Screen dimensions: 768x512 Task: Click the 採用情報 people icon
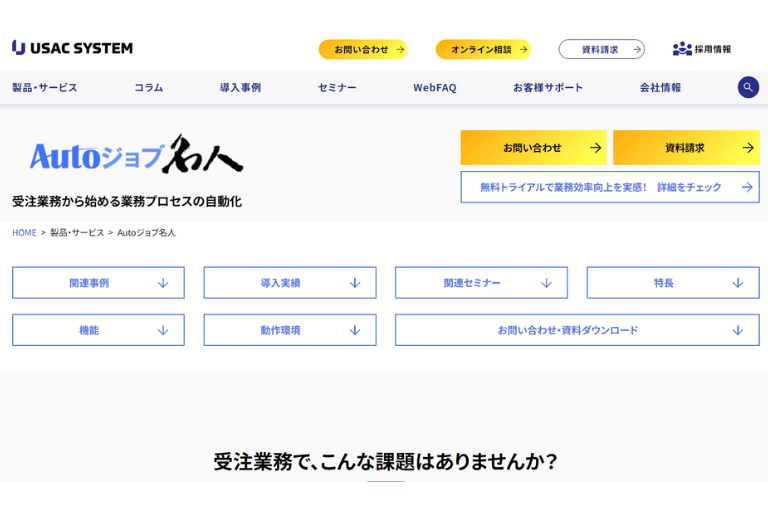coord(682,49)
